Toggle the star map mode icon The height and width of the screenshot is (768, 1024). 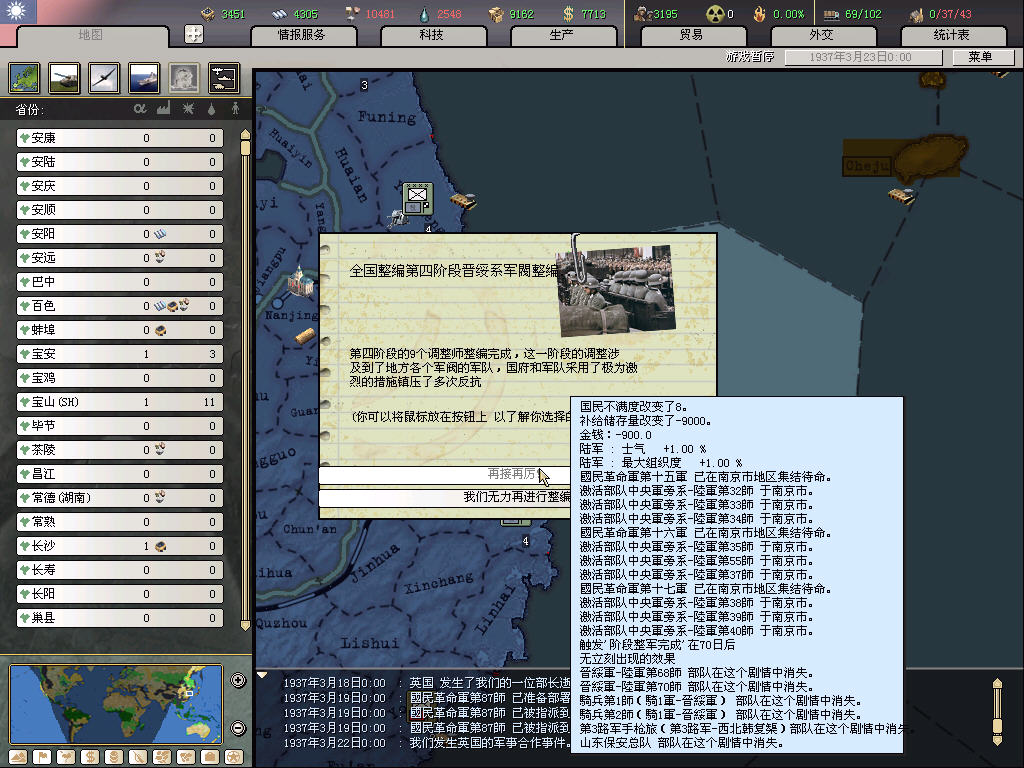tap(233, 756)
